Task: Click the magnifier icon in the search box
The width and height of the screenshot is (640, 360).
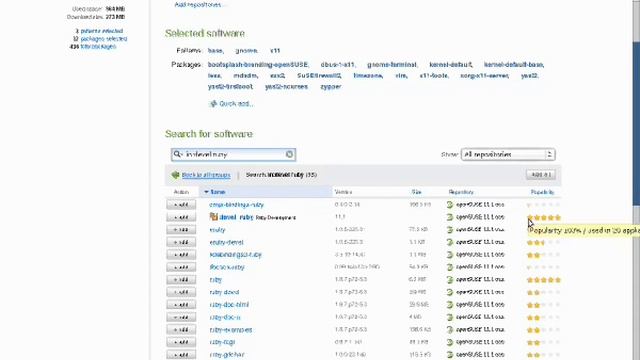Action: coord(177,154)
